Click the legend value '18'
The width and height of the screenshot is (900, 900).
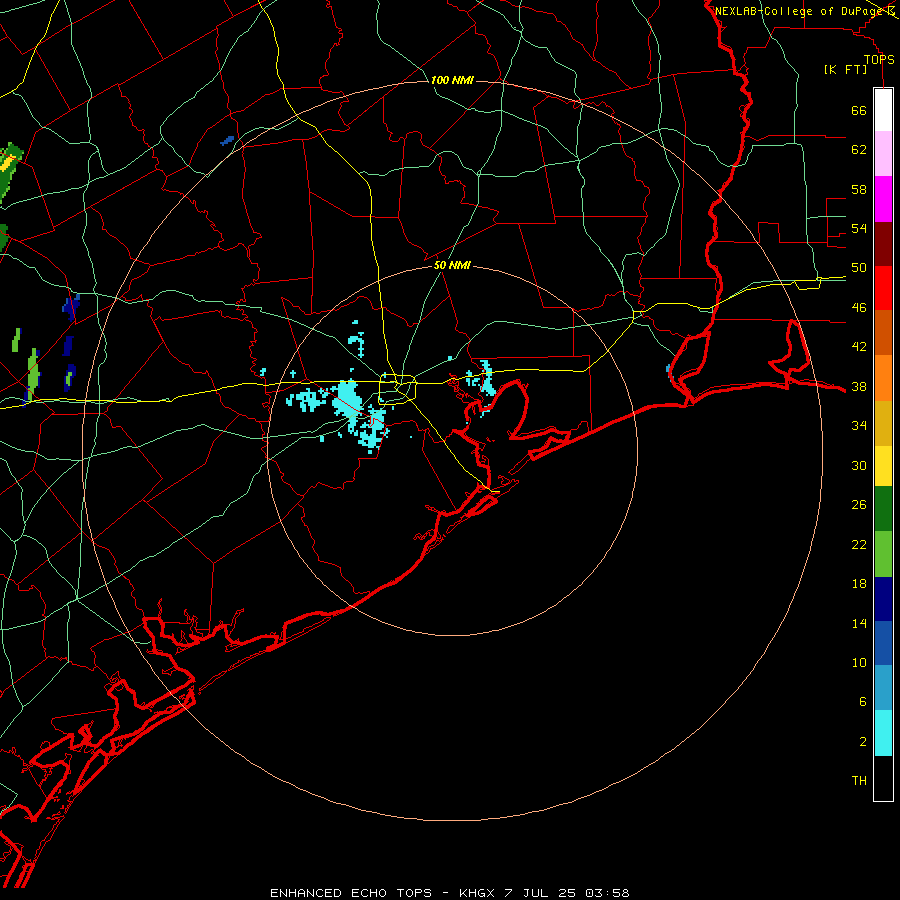[859, 584]
